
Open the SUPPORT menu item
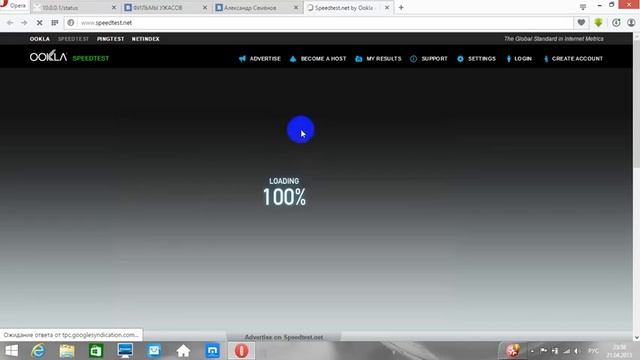pyautogui.click(x=429, y=59)
